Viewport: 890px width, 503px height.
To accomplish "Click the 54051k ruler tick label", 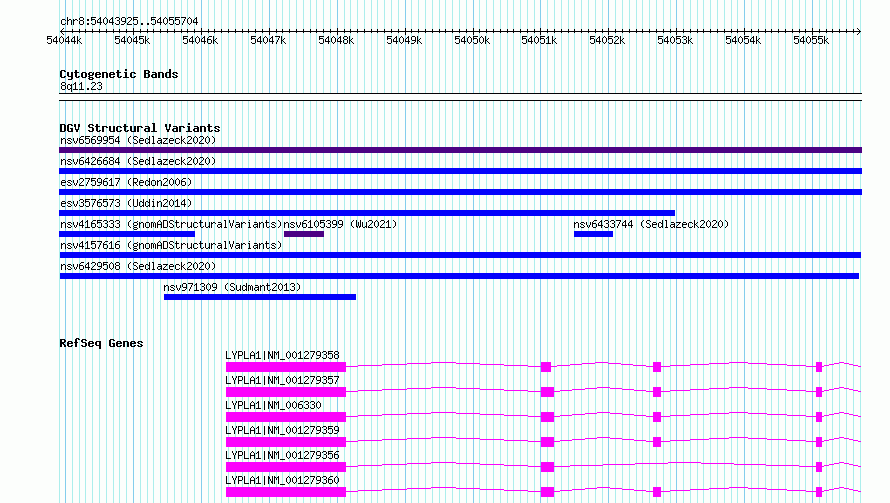I will [x=539, y=40].
